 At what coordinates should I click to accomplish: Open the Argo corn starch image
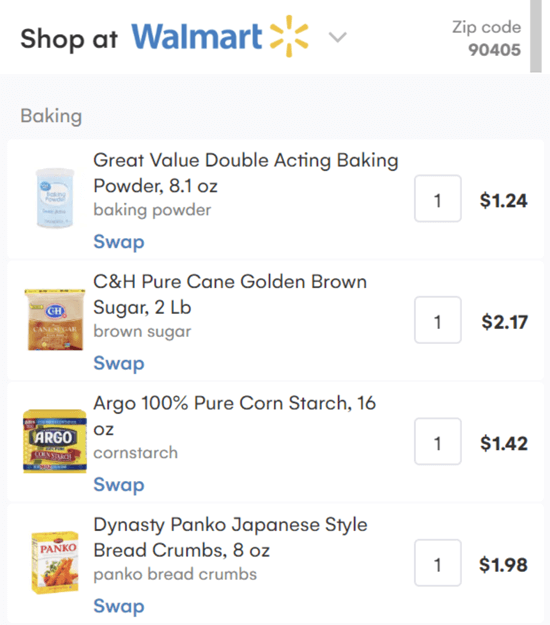pyautogui.click(x=55, y=441)
